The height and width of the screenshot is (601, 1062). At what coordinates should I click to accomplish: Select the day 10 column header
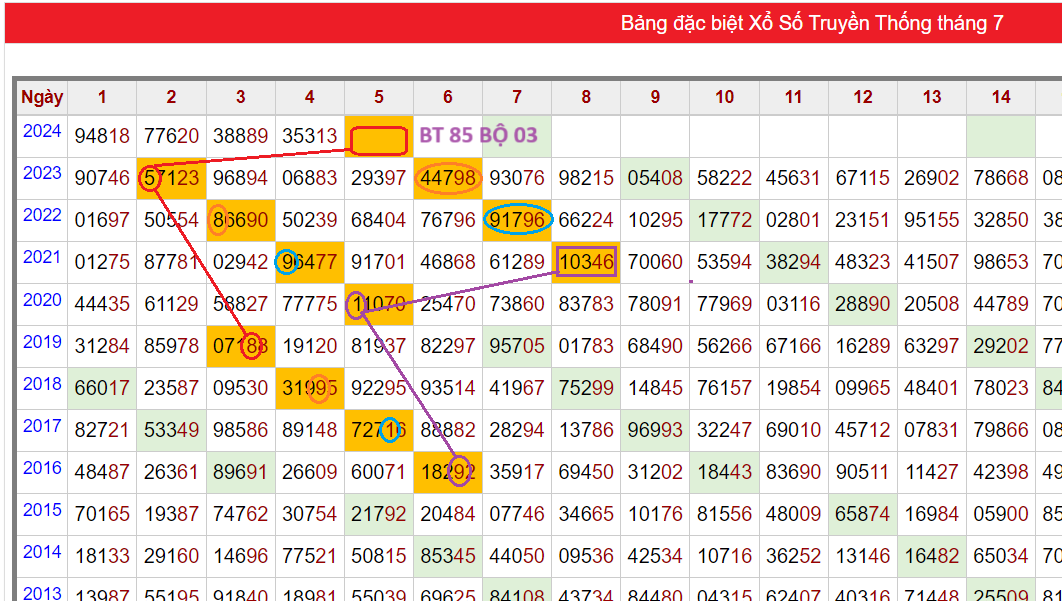tap(724, 97)
